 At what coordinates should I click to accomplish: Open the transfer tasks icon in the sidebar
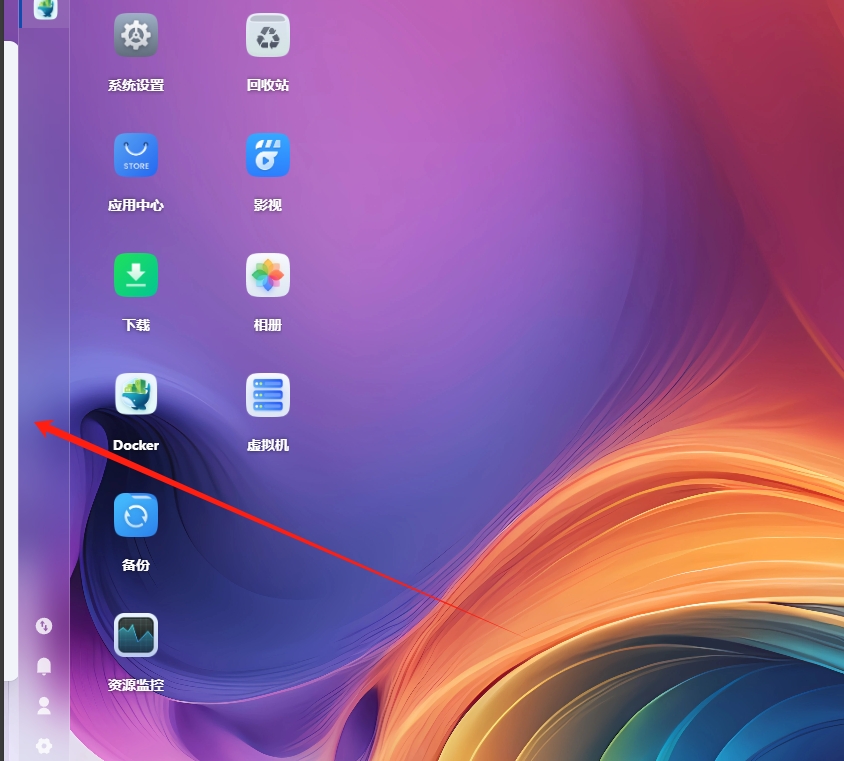[44, 626]
